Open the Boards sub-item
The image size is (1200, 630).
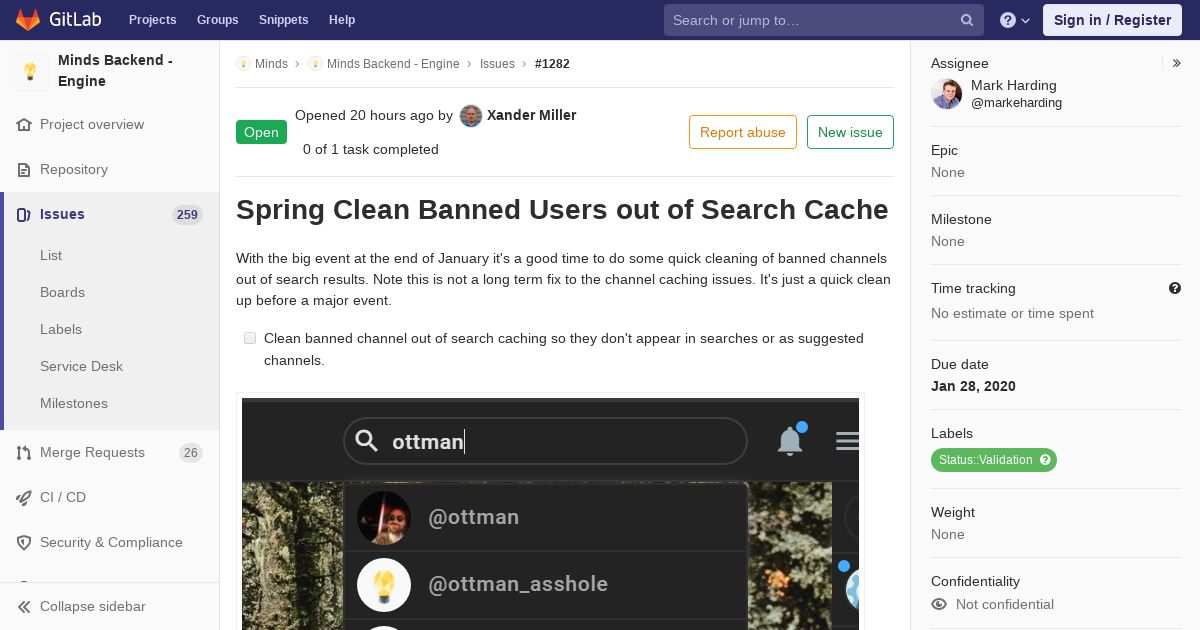pos(62,292)
